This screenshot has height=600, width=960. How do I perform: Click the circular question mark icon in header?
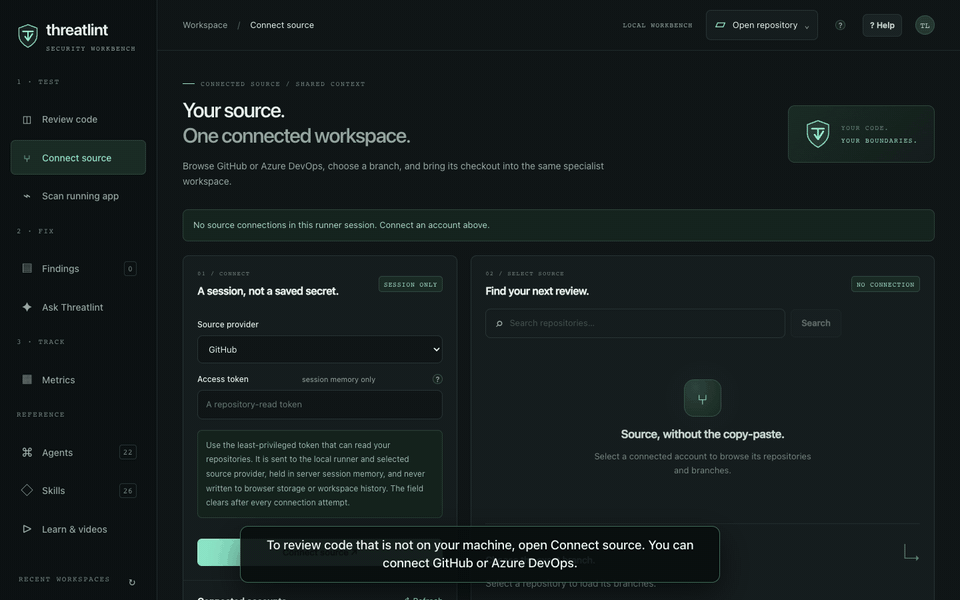coord(840,25)
